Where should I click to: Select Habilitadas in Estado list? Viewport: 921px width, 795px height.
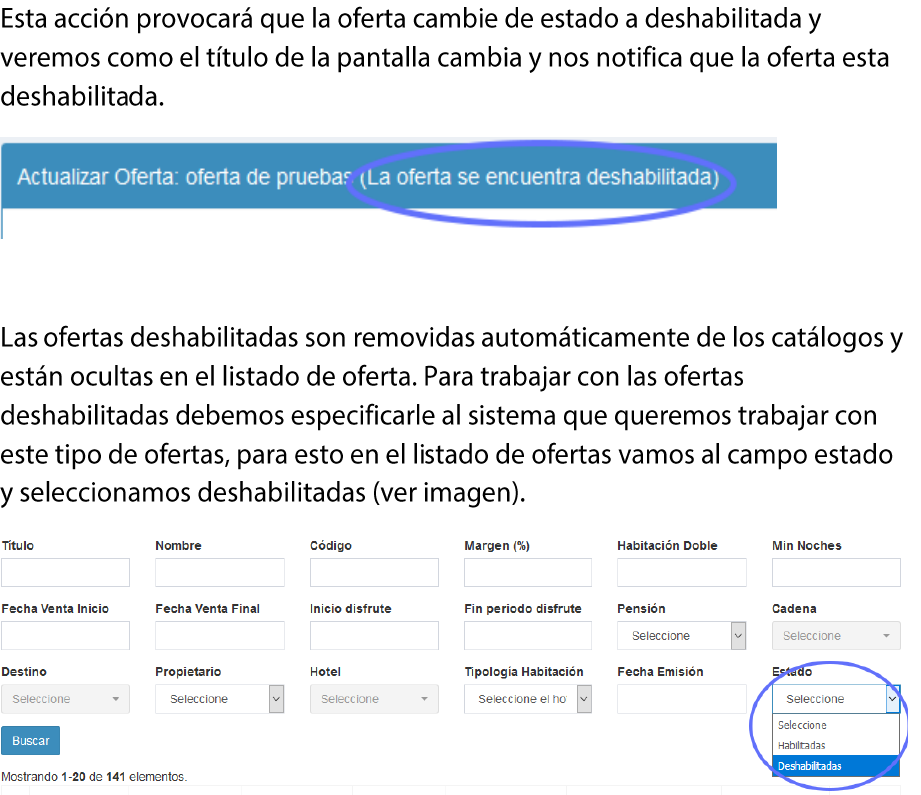[836, 745]
